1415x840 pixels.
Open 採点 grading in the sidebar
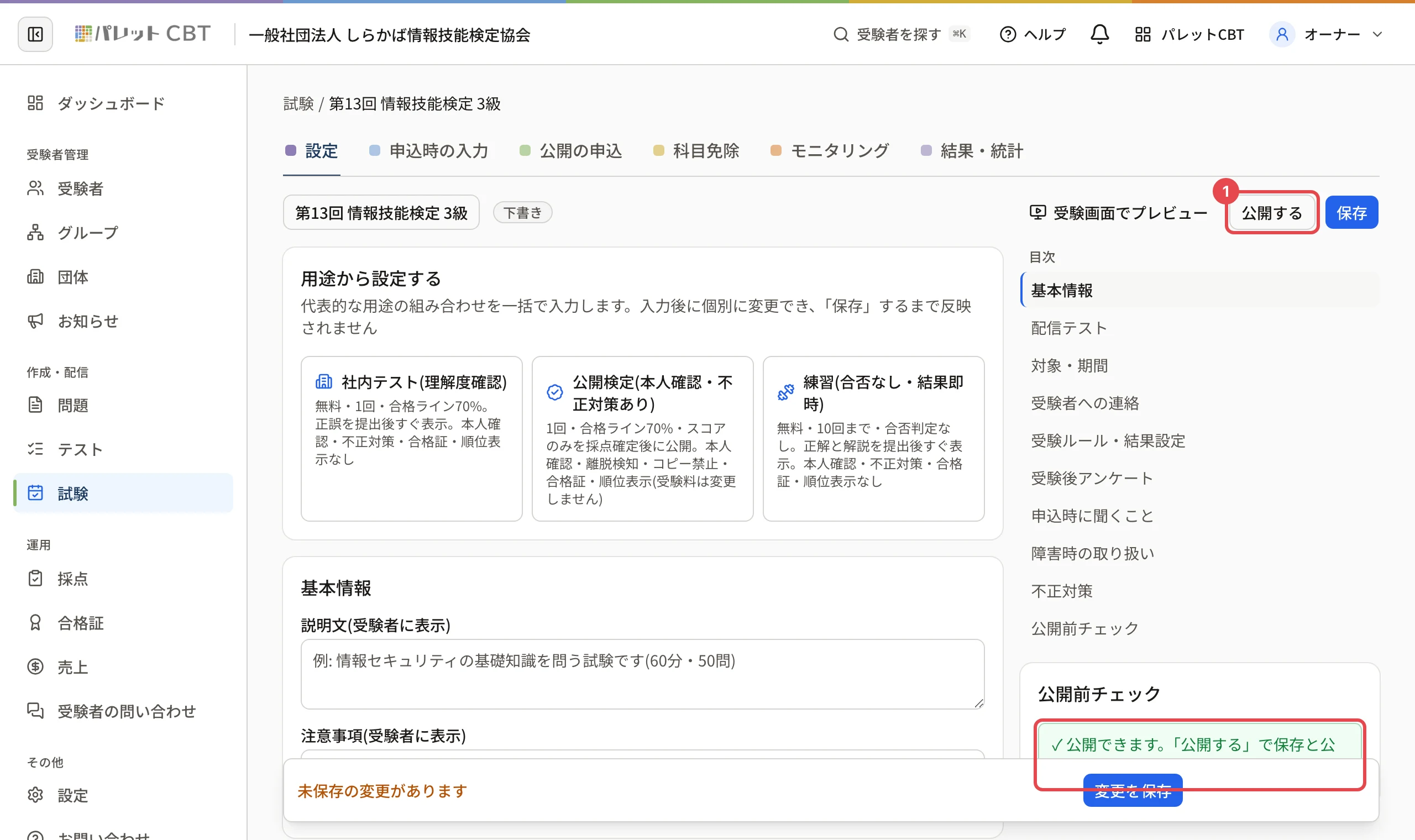click(123, 579)
